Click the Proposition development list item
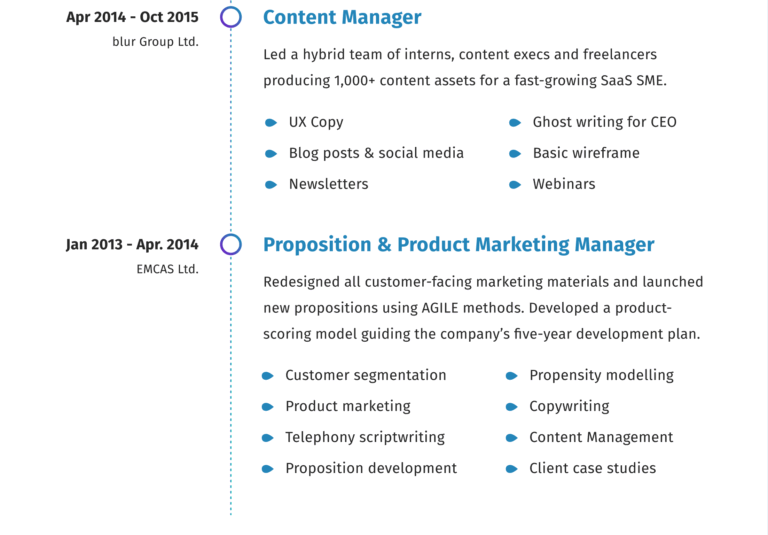The width and height of the screenshot is (768, 535). click(371, 468)
